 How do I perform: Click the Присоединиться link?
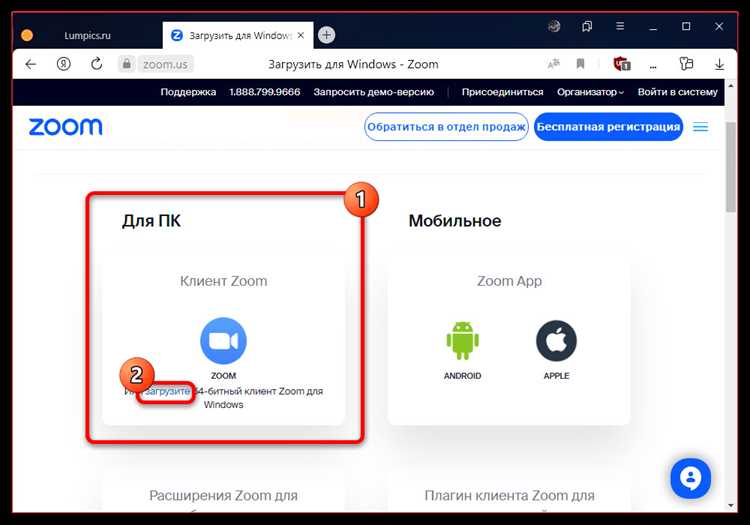502,92
